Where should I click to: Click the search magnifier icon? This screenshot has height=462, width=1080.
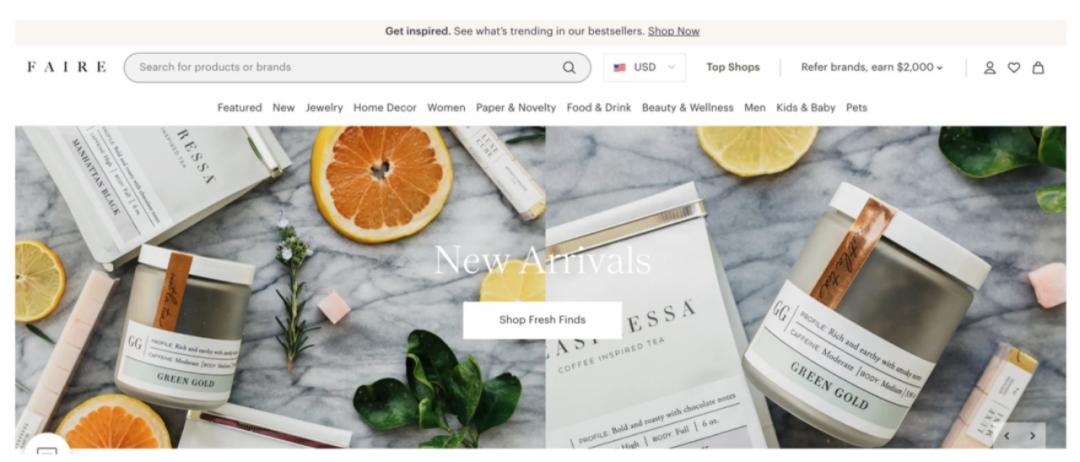point(569,67)
